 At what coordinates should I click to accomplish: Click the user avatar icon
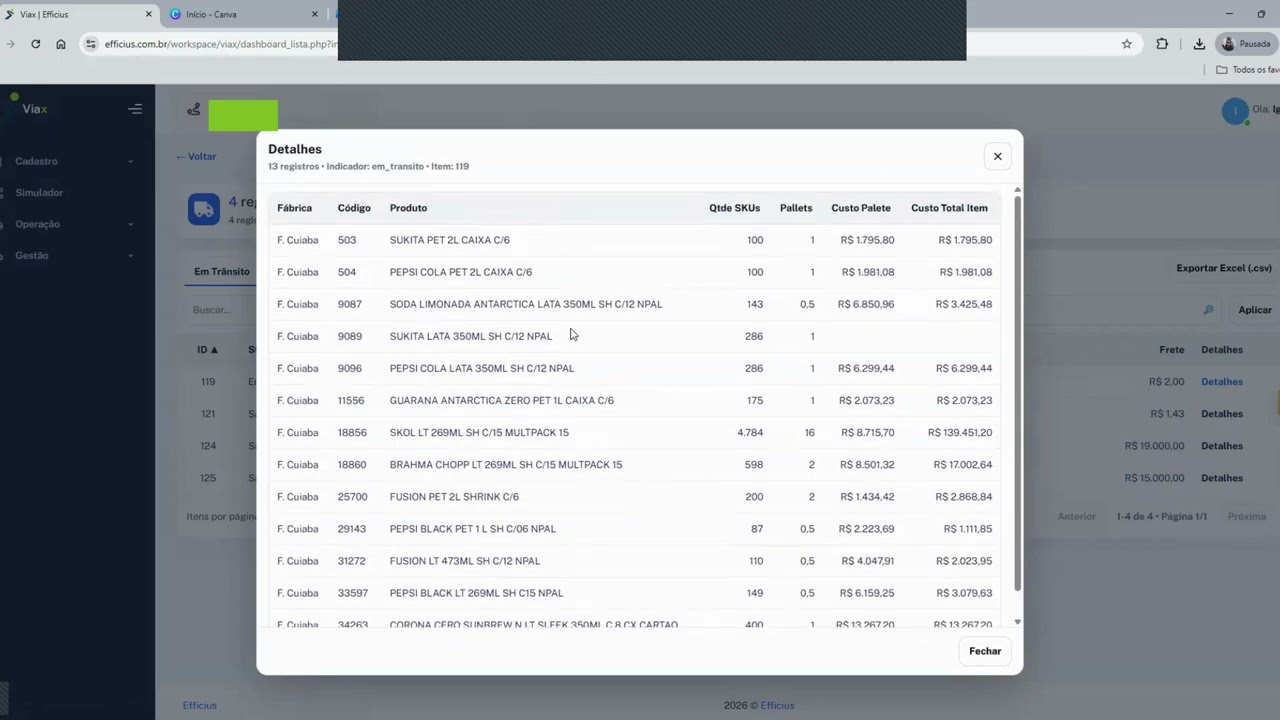(1235, 111)
